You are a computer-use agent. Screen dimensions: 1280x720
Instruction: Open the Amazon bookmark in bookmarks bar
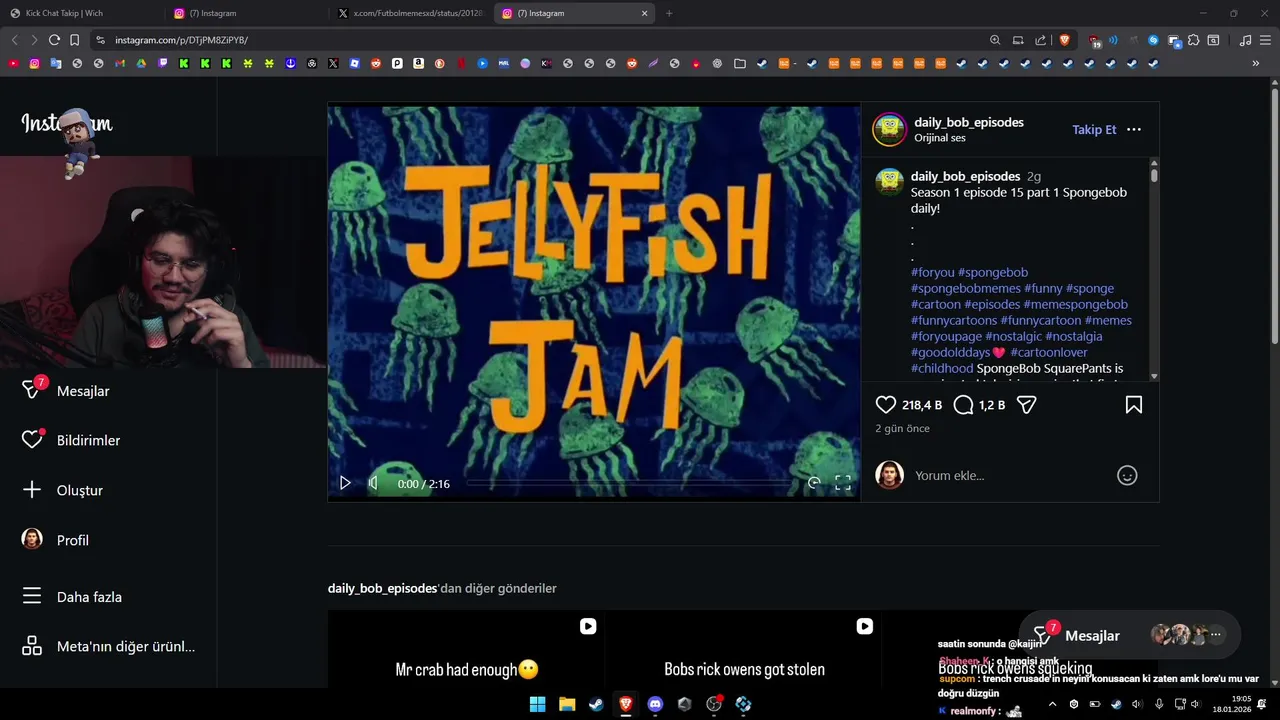[419, 63]
